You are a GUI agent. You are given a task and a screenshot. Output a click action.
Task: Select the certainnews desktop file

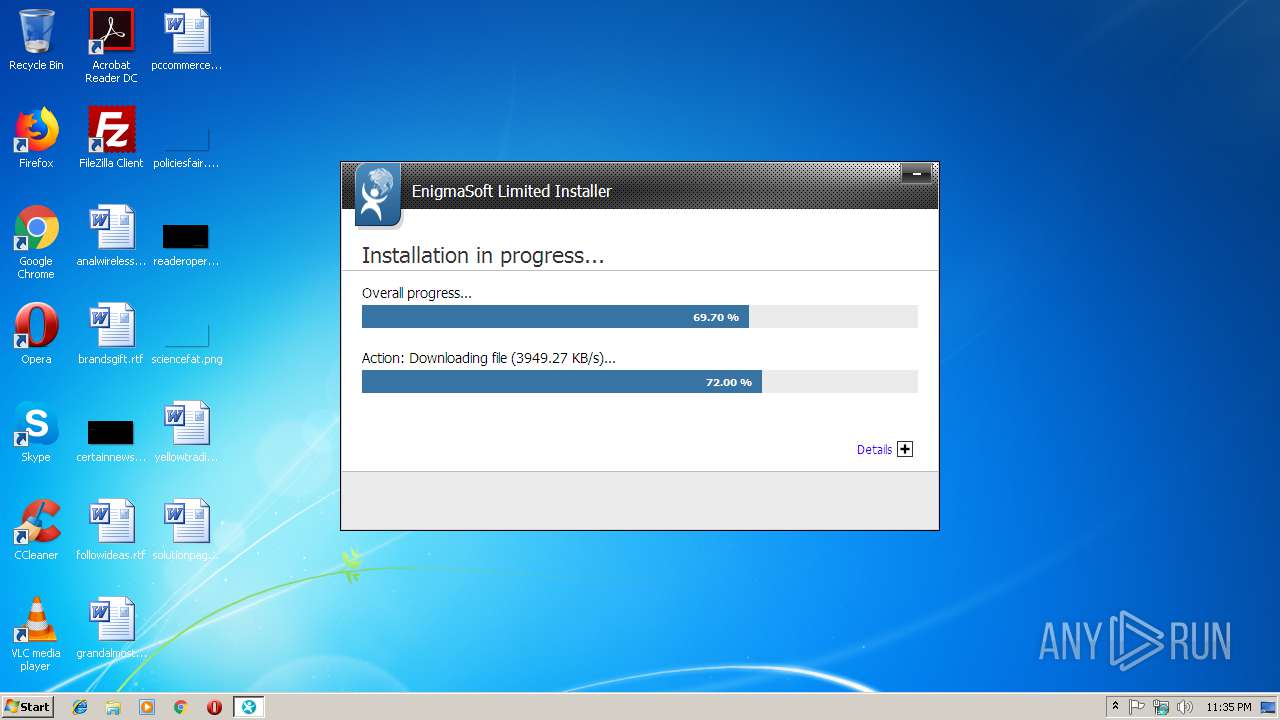[x=111, y=441]
